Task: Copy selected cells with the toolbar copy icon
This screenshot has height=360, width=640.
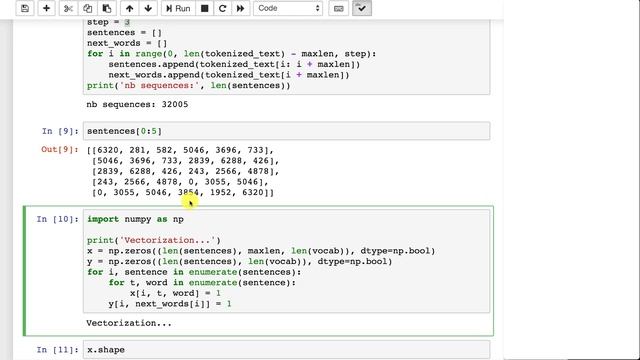Action: point(87,8)
